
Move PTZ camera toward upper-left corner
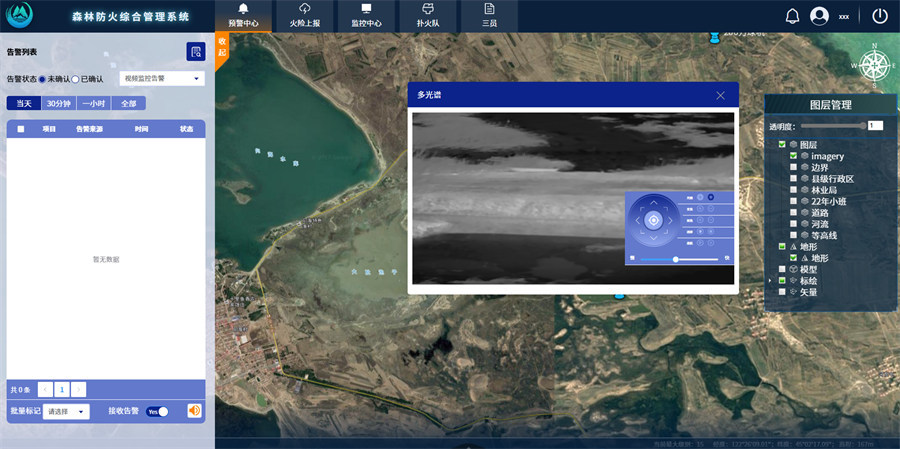642,209
